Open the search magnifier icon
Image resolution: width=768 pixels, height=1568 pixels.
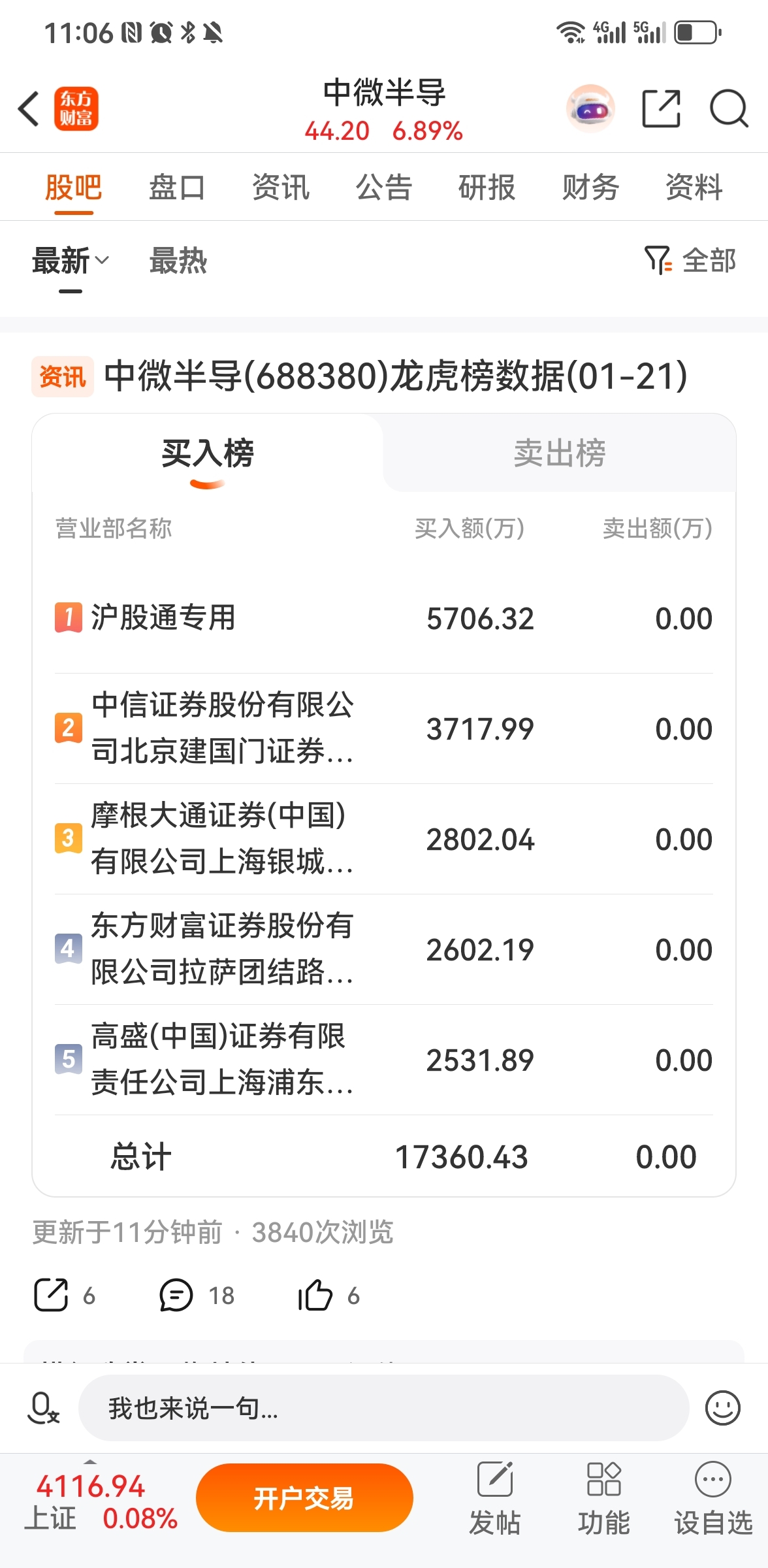[x=728, y=108]
